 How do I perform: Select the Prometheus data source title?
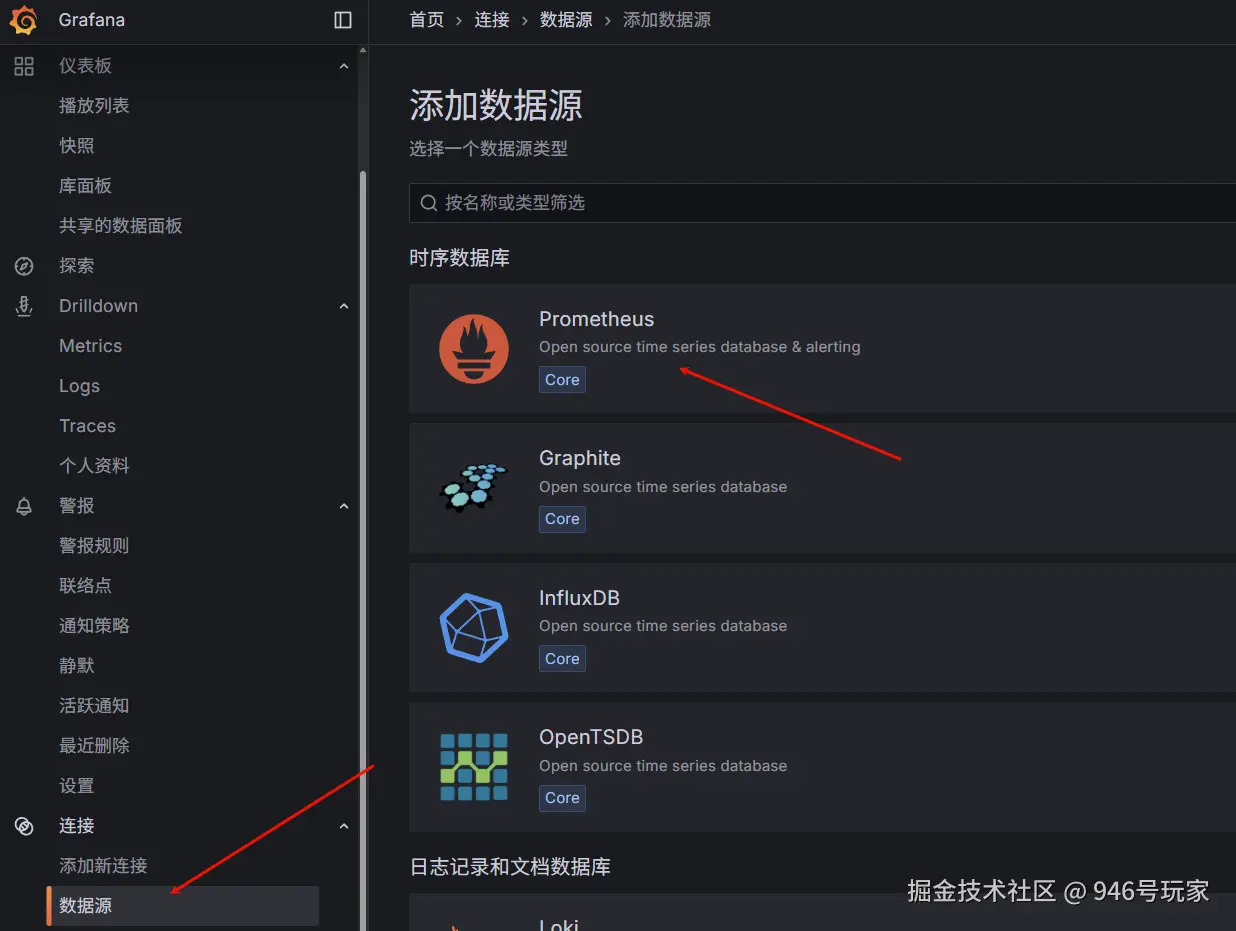click(596, 319)
